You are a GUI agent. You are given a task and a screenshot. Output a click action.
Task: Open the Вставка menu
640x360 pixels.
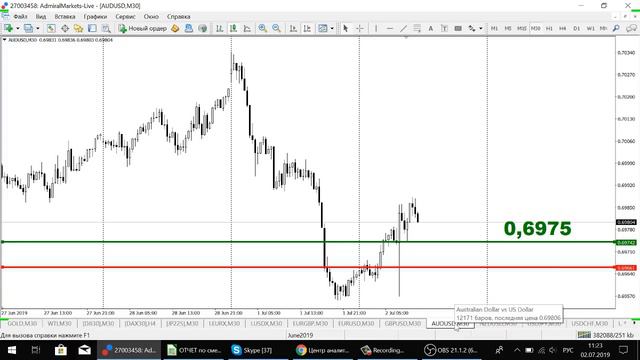pos(65,17)
